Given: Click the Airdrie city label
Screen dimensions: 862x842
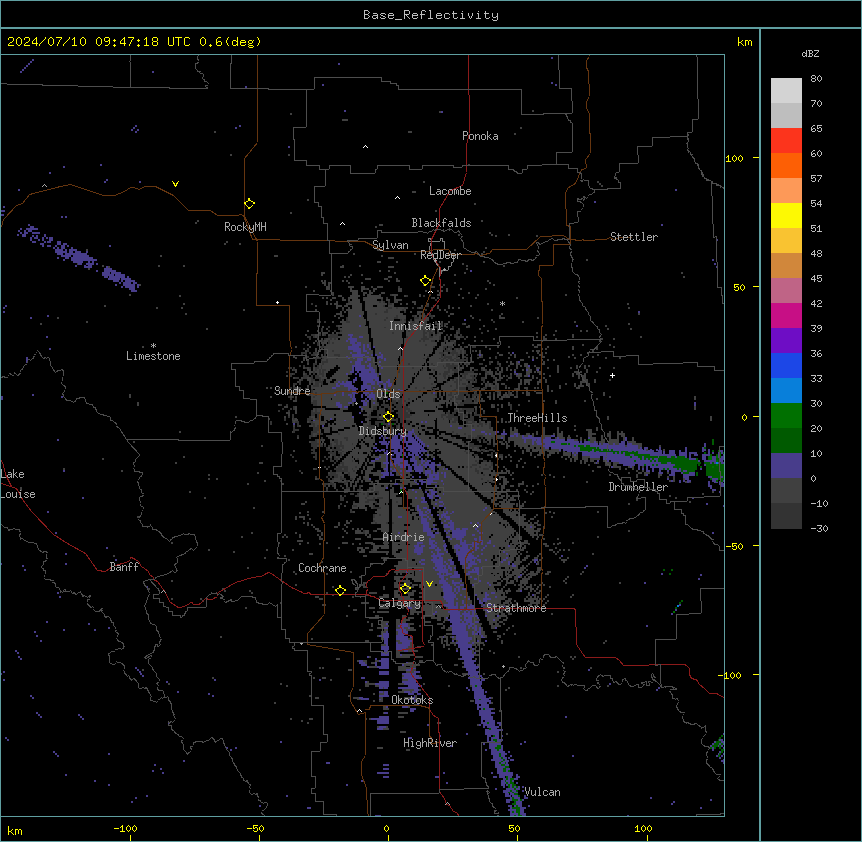Looking at the screenshot, I should point(404,537).
